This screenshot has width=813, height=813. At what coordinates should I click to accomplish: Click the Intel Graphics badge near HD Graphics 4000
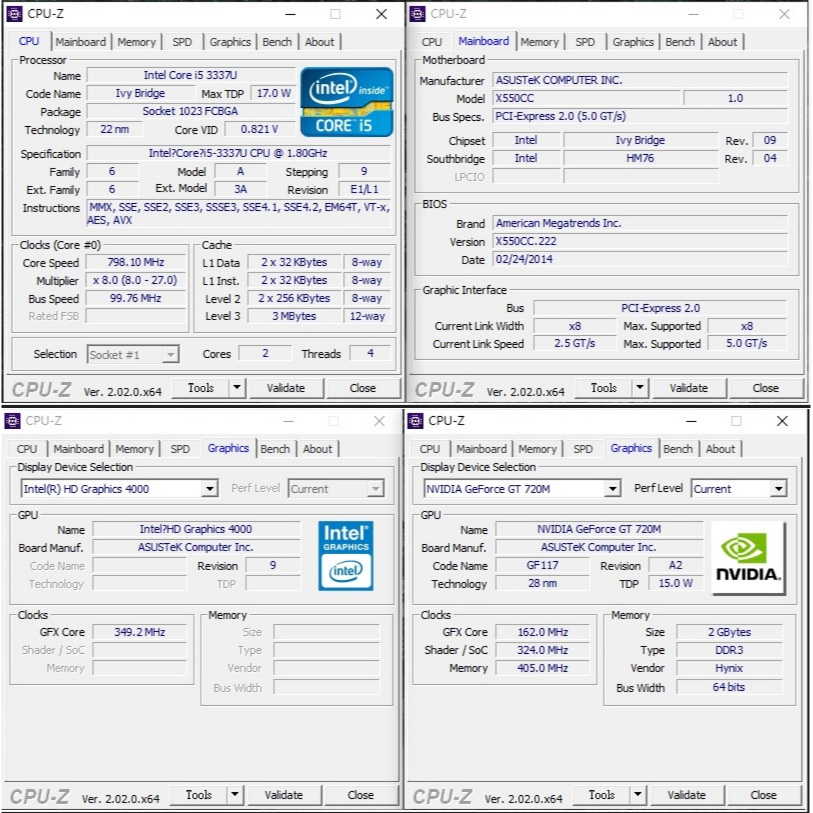[x=346, y=556]
